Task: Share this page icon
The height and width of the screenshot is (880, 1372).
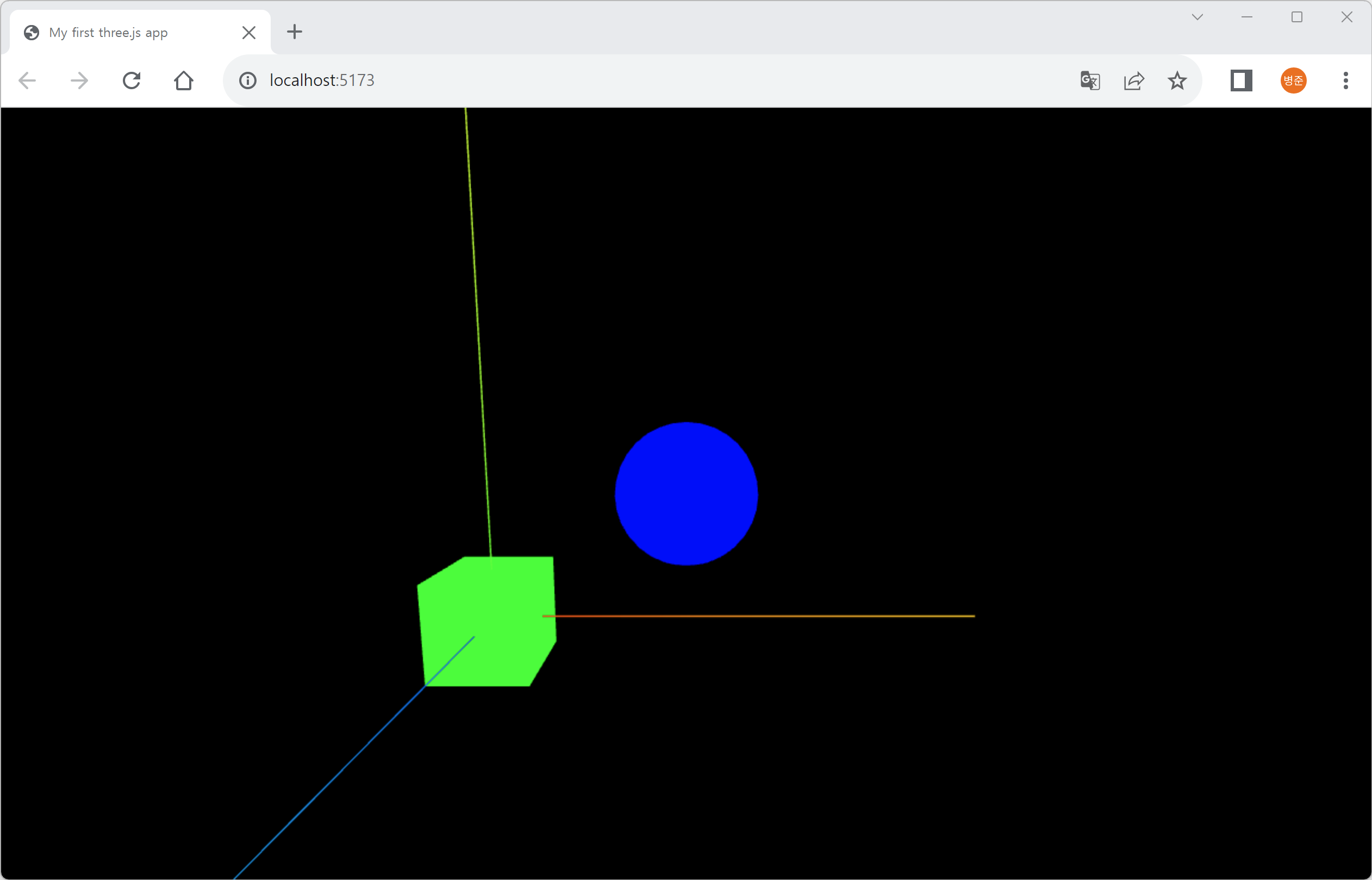Action: [1134, 80]
